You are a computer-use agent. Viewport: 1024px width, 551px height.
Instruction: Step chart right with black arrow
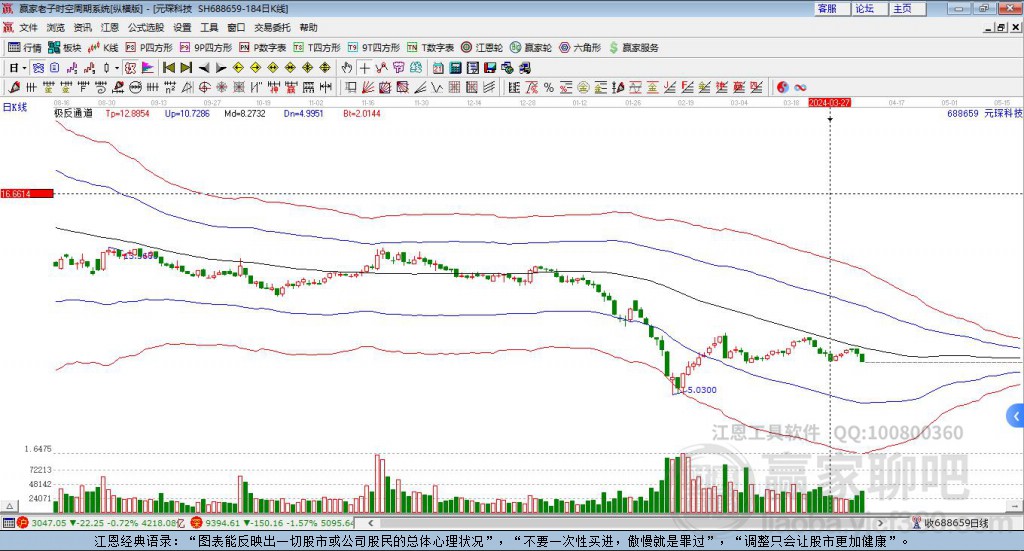pyautogui.click(x=221, y=68)
